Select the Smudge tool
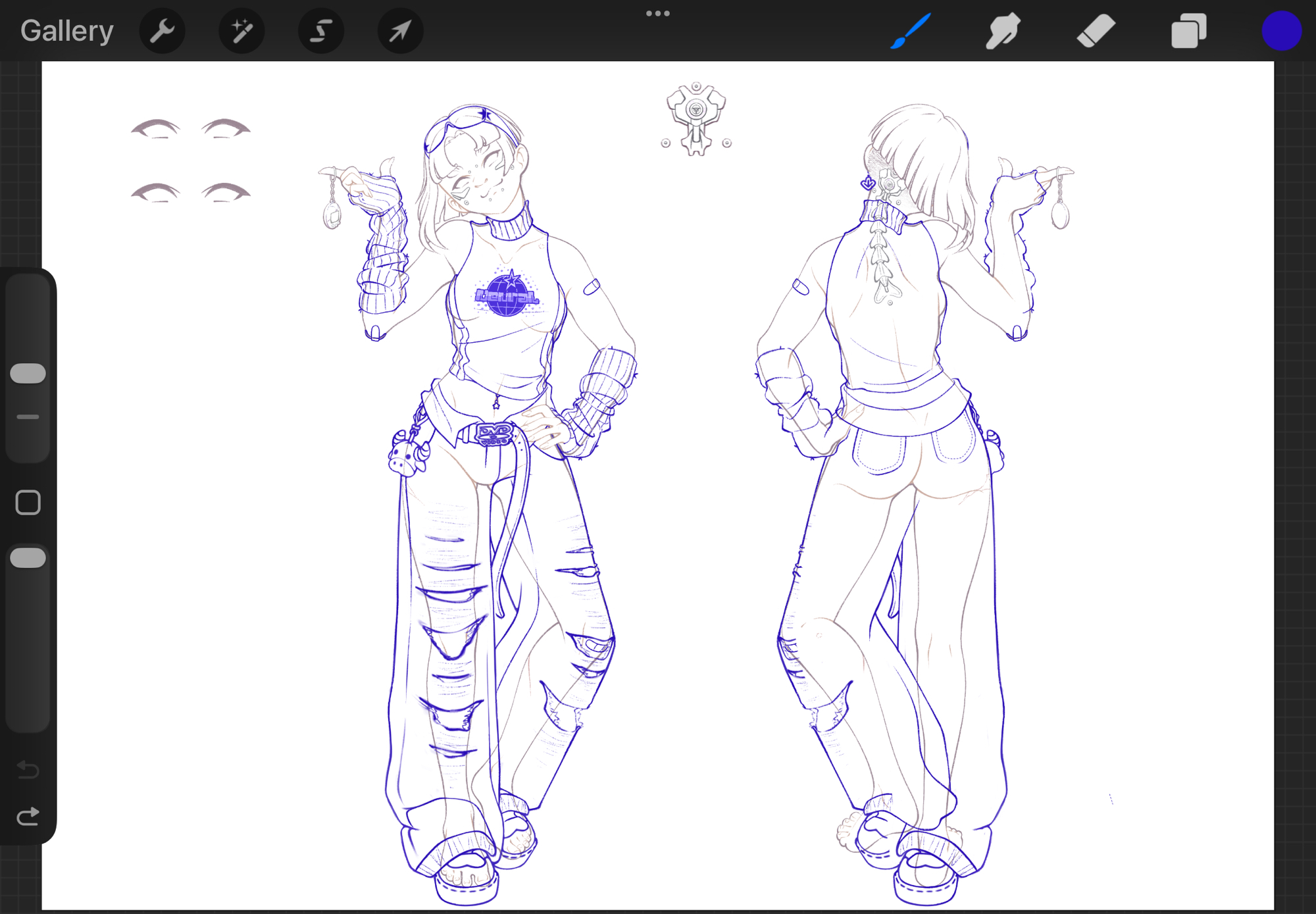1316x914 pixels. point(1003,31)
